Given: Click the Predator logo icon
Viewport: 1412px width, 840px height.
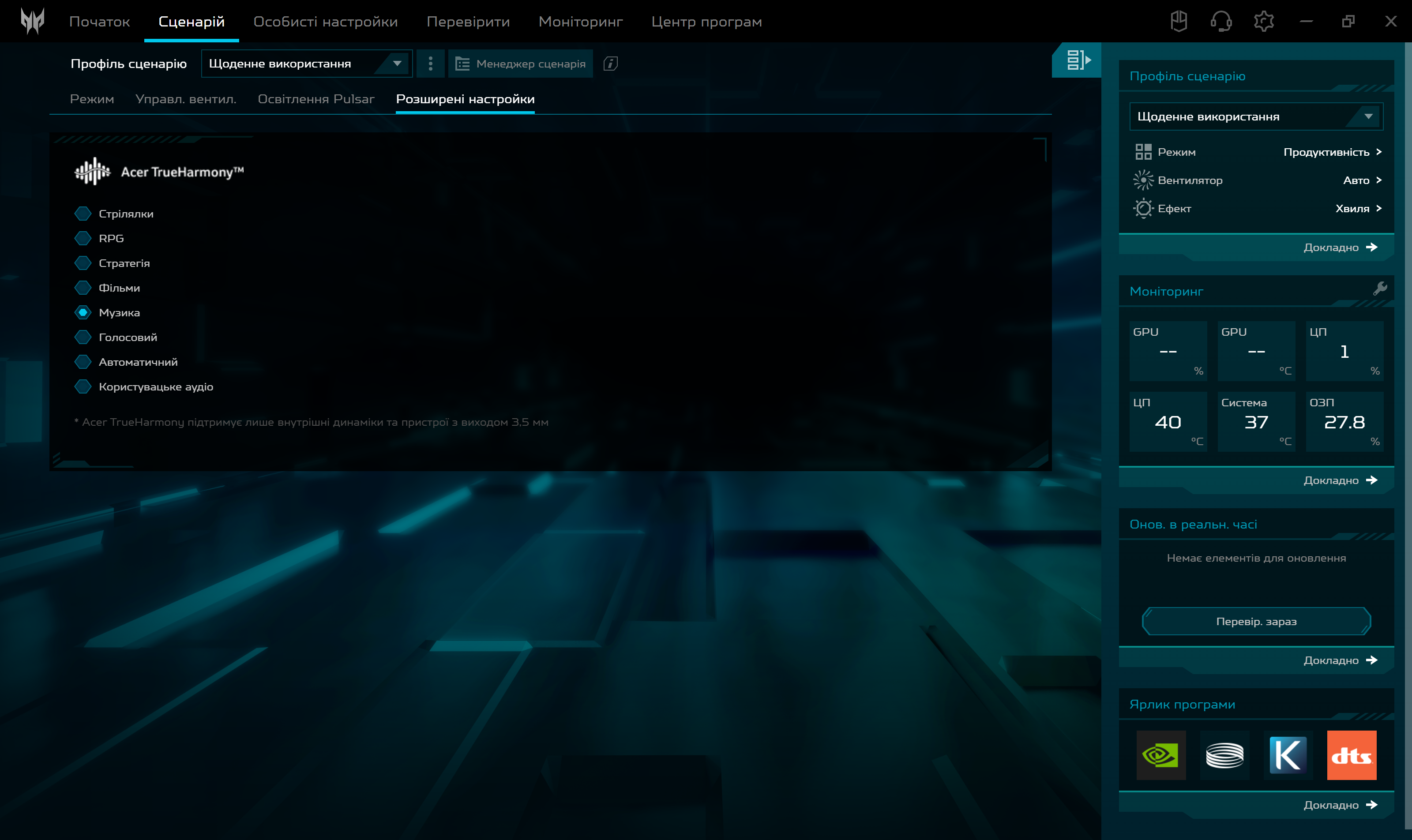Looking at the screenshot, I should click(x=32, y=22).
